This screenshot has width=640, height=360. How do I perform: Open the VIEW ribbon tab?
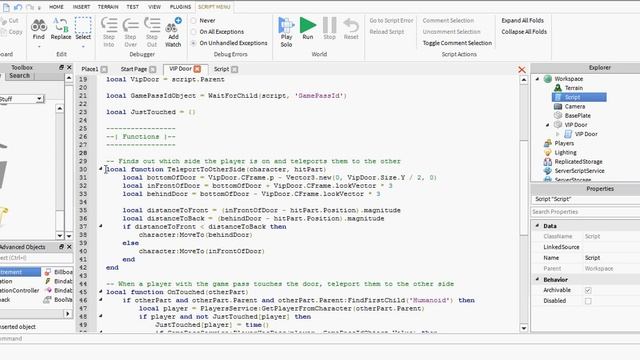coord(154,7)
